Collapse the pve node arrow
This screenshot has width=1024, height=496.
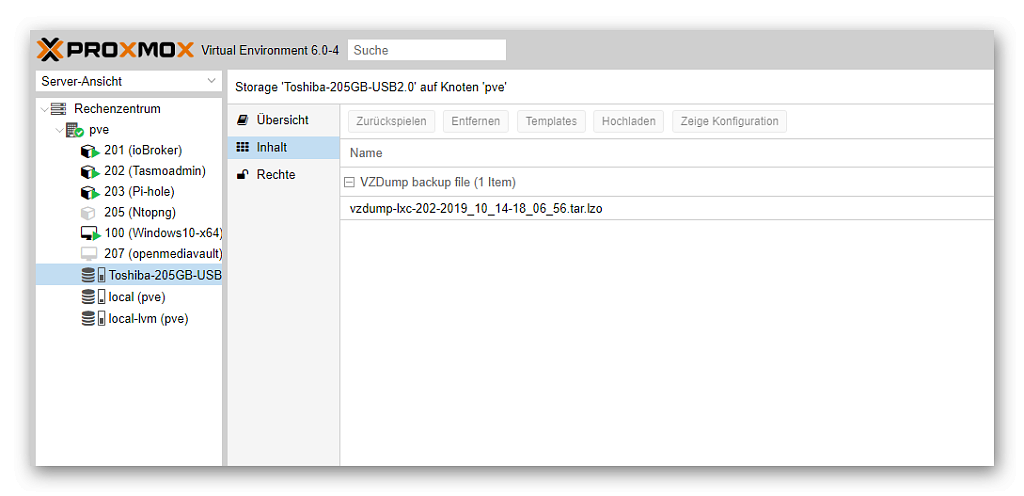point(59,130)
